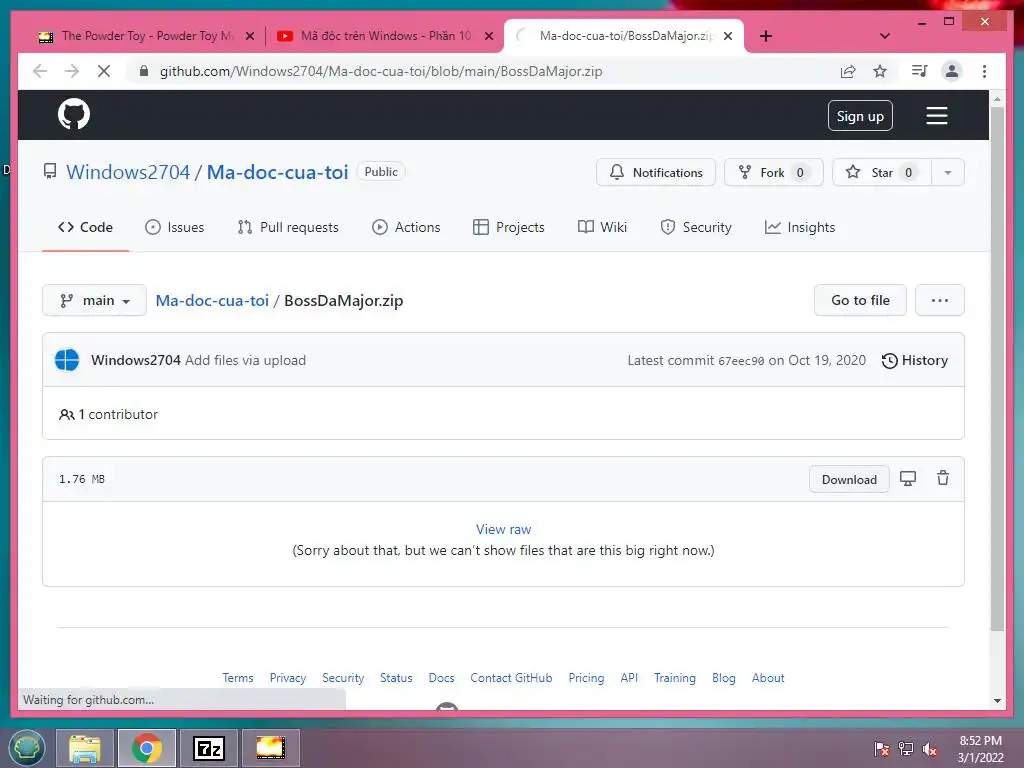The image size is (1024, 768).
Task: Open the Terms footer link
Action: 238,678
